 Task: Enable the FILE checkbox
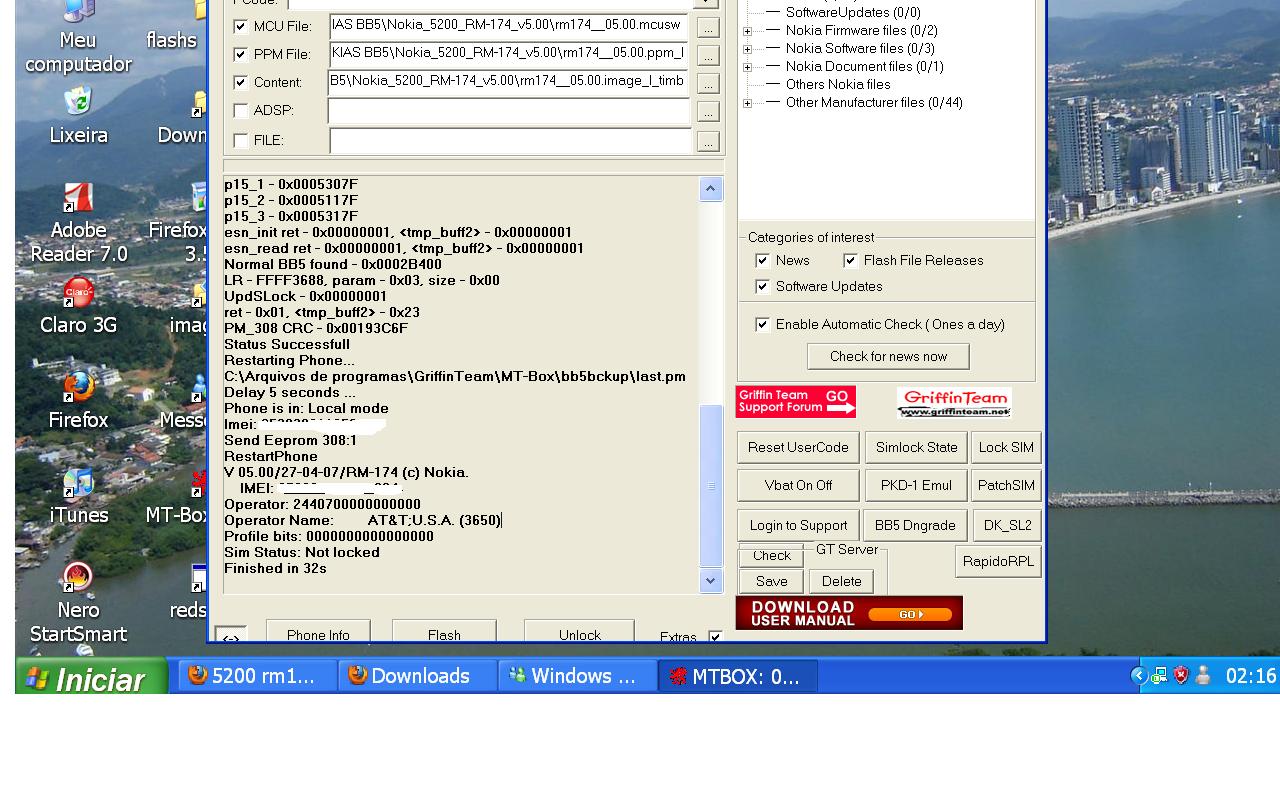(x=241, y=140)
